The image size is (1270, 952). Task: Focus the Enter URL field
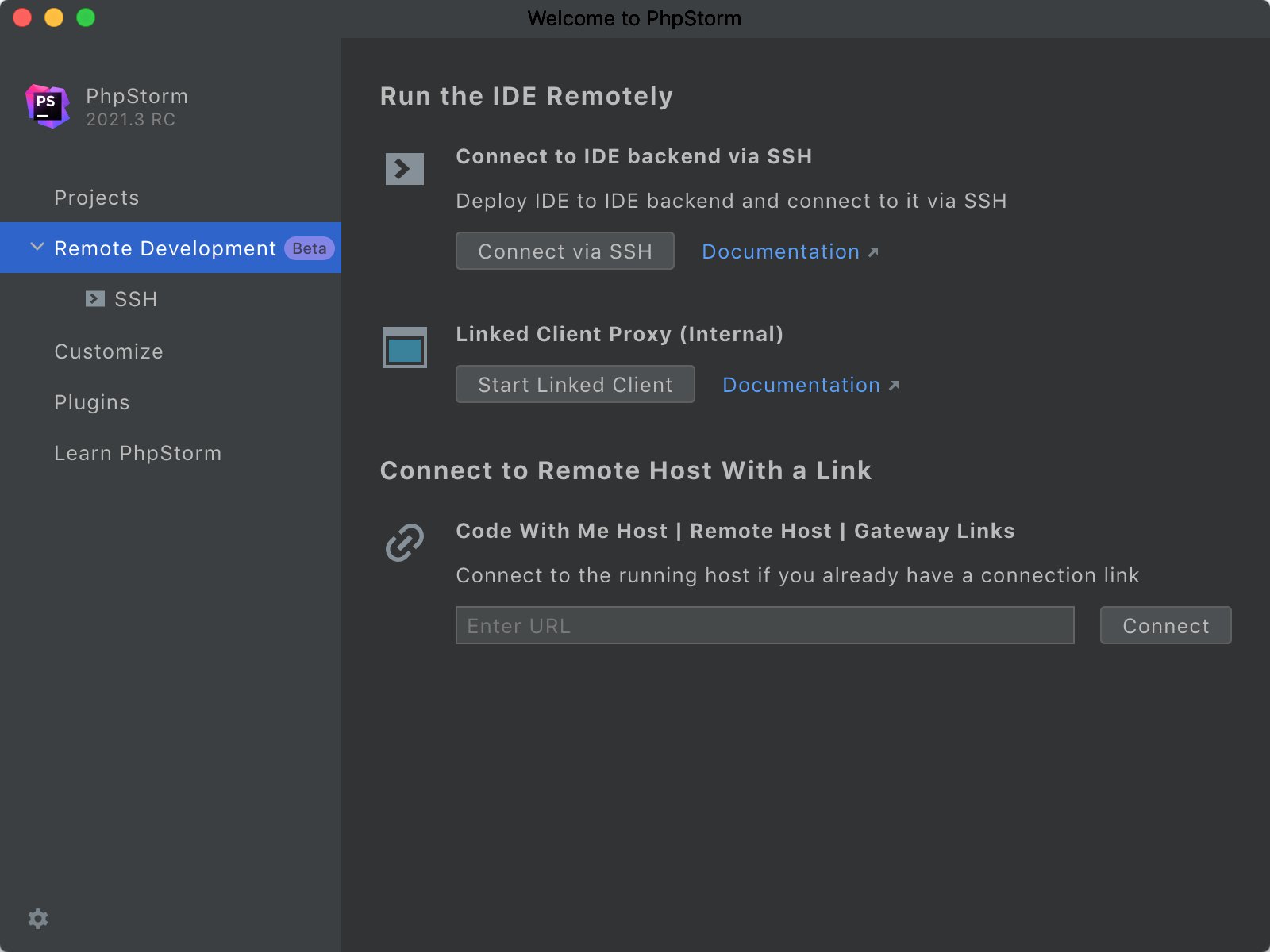pos(765,625)
